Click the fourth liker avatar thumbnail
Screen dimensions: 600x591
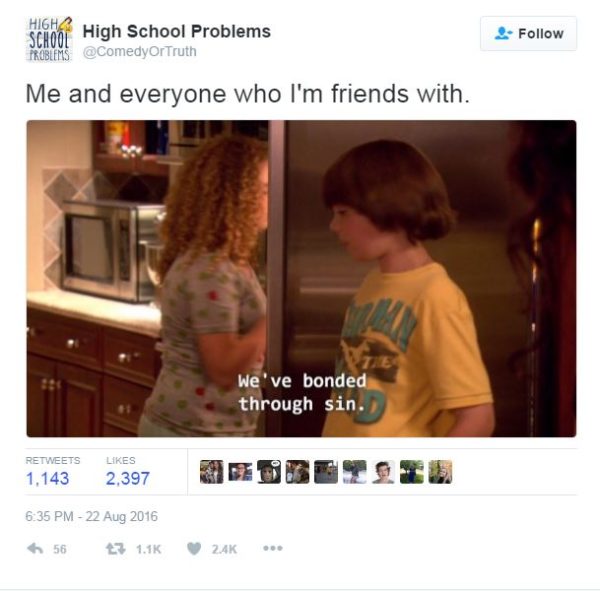coord(297,472)
